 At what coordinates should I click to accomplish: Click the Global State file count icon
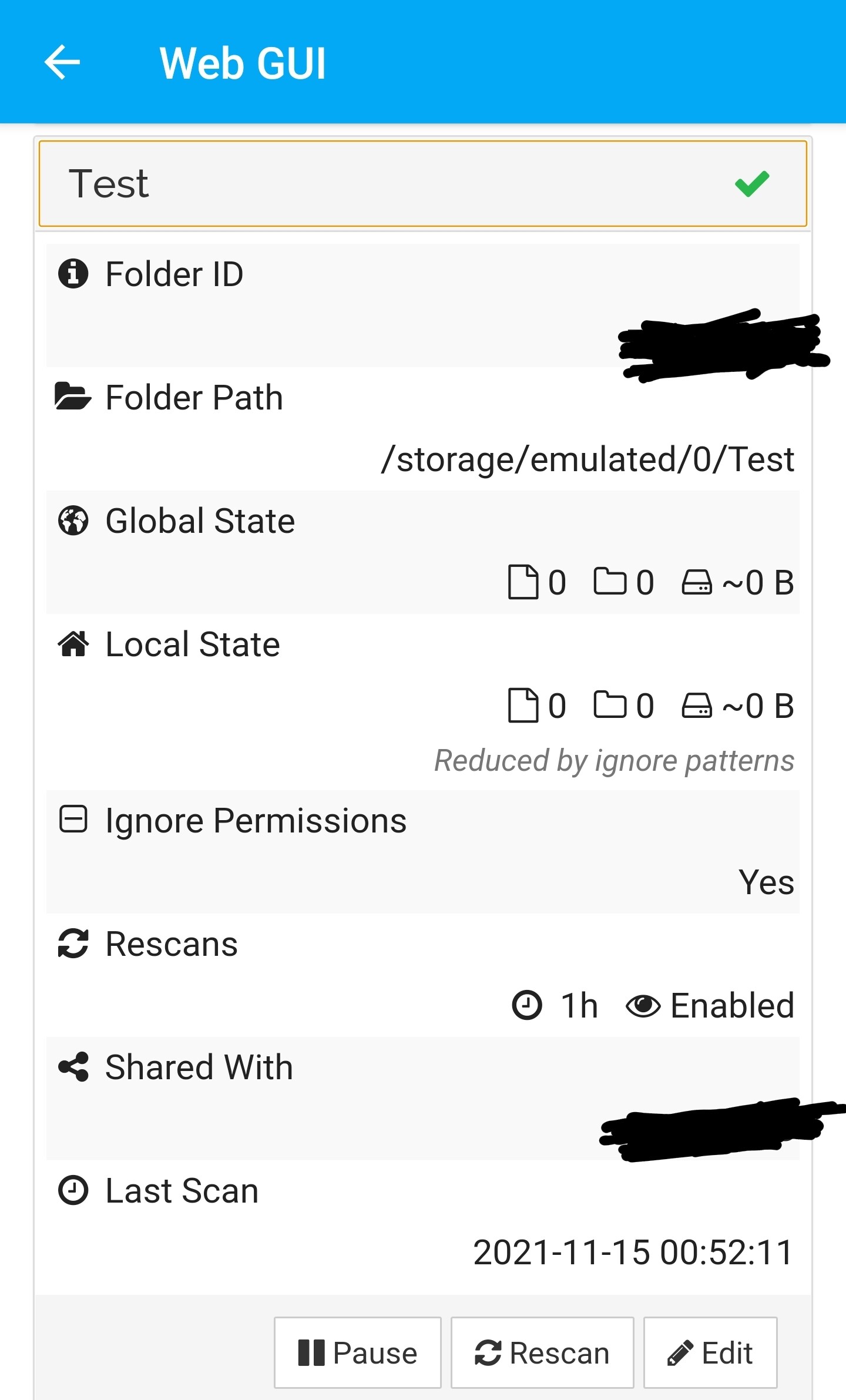(x=523, y=582)
